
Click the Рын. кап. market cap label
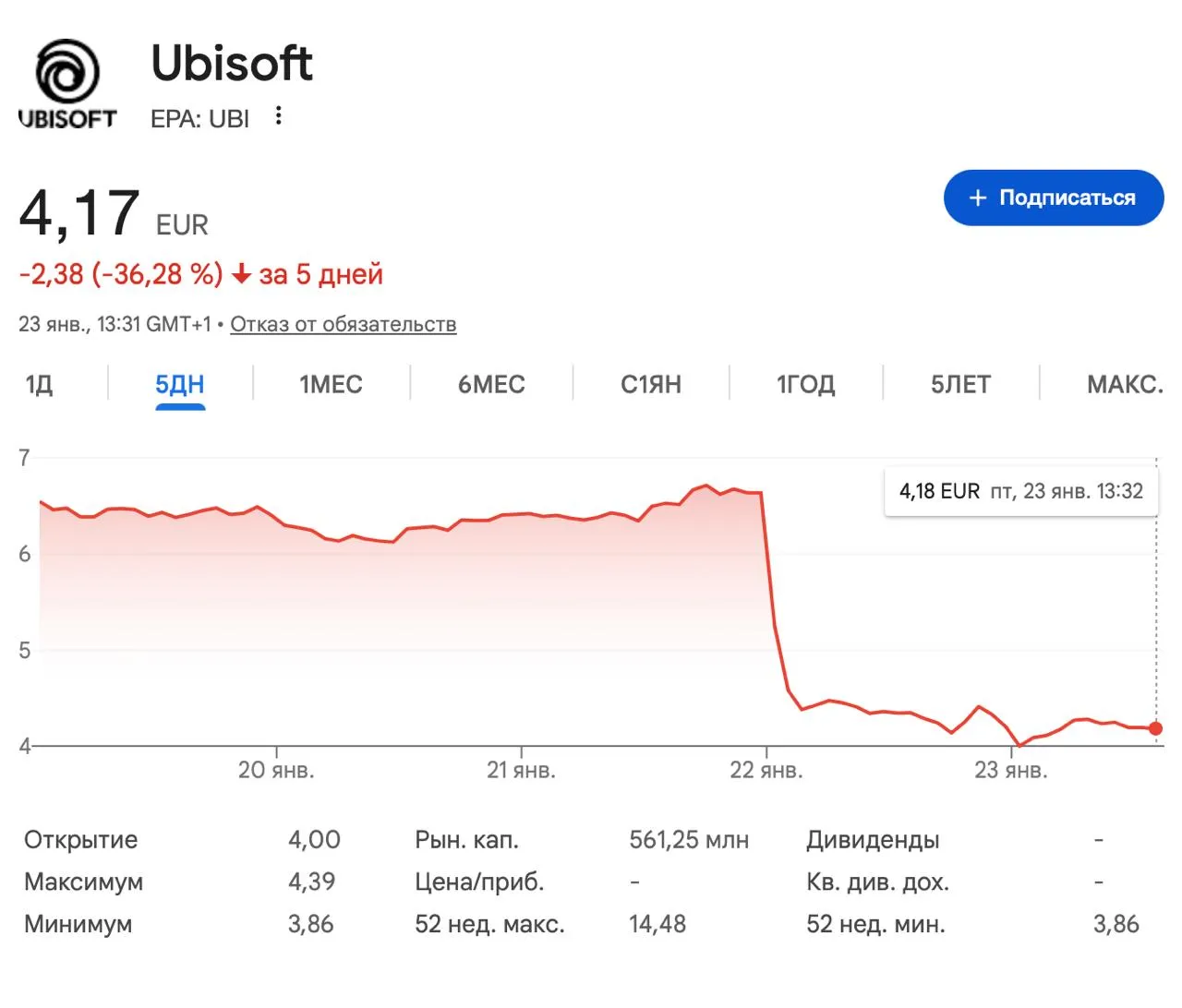pos(466,840)
